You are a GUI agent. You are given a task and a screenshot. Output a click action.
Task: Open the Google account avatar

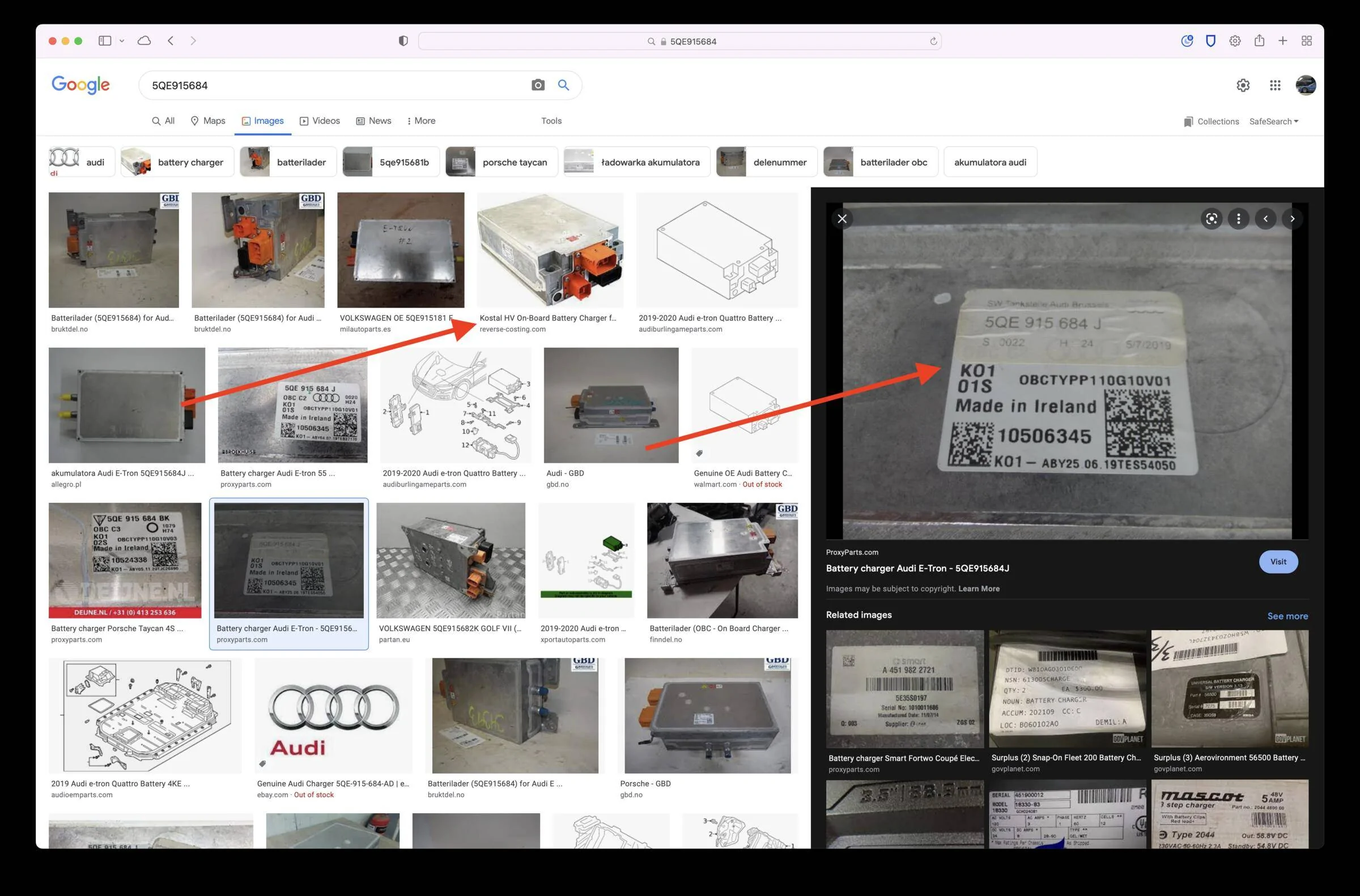click(x=1306, y=85)
